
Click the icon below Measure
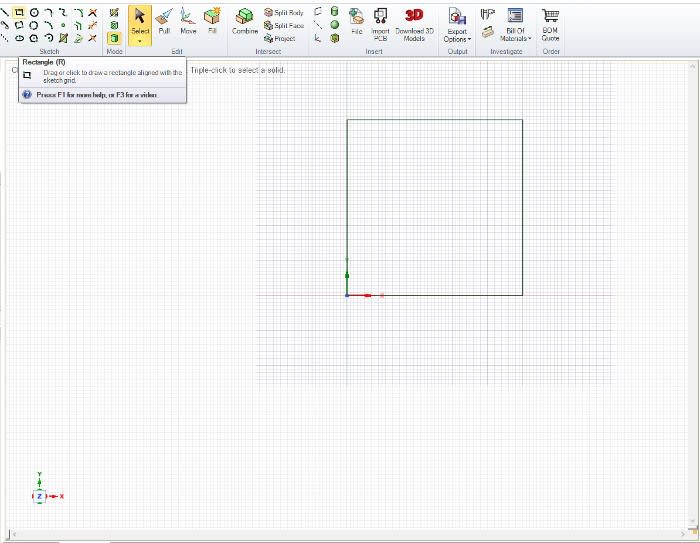point(488,32)
